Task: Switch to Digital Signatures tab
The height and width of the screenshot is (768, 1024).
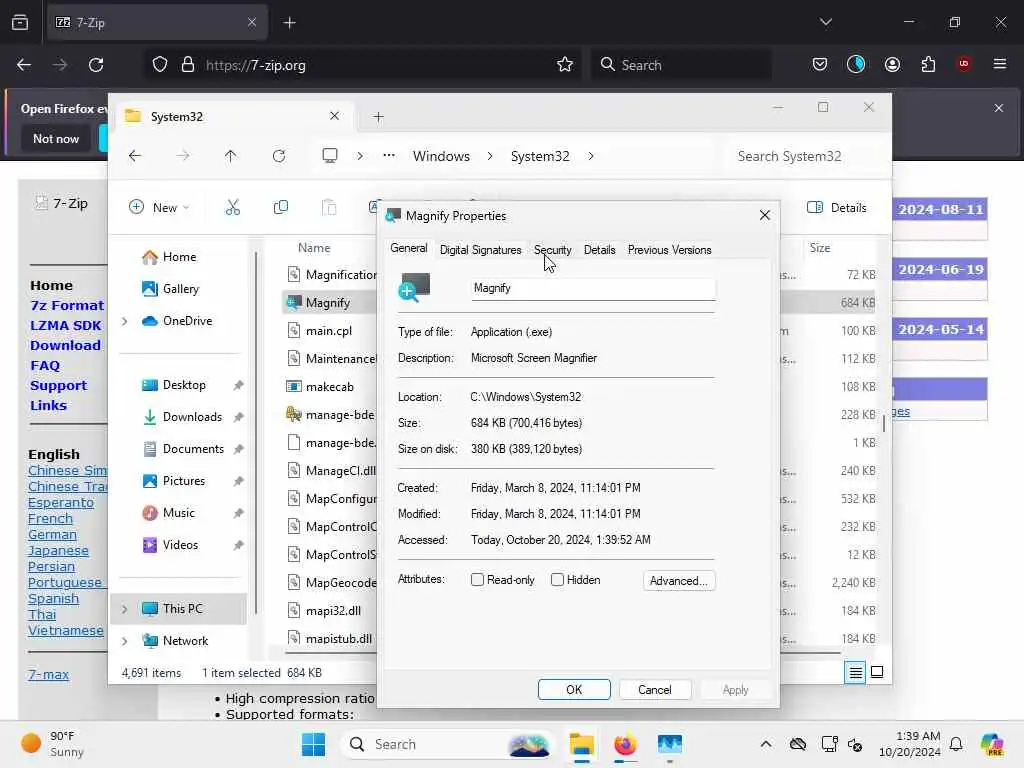Action: coord(481,250)
